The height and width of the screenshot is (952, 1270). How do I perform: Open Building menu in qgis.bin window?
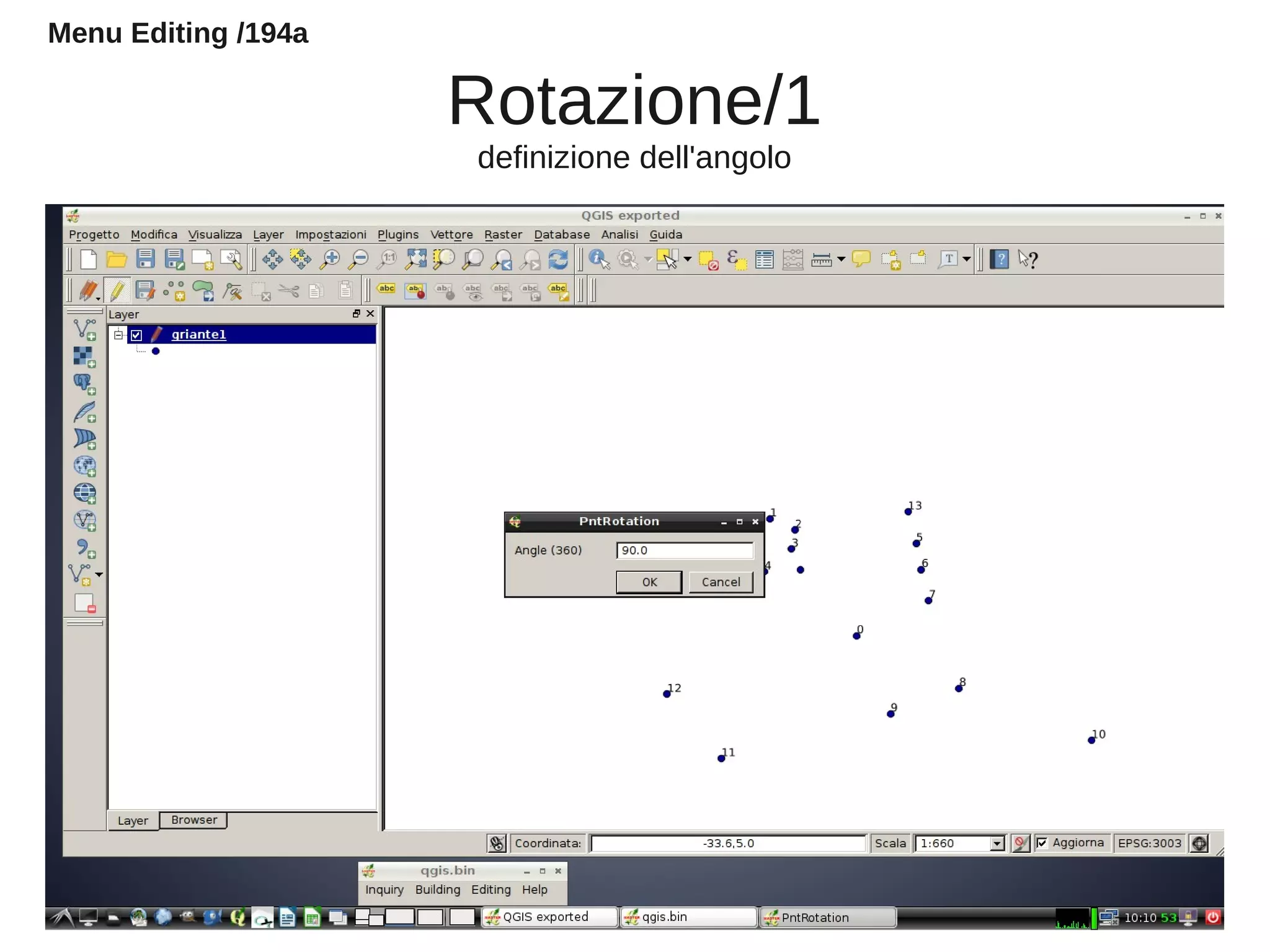(x=437, y=889)
